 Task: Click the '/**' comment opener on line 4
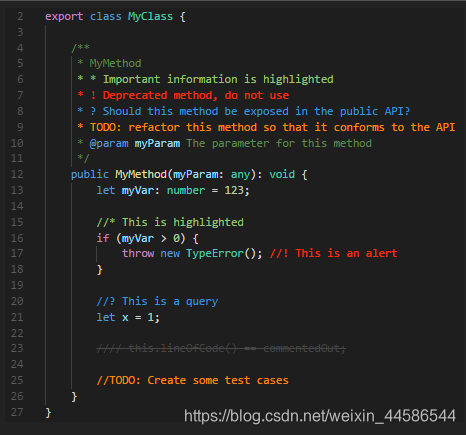[x=80, y=48]
